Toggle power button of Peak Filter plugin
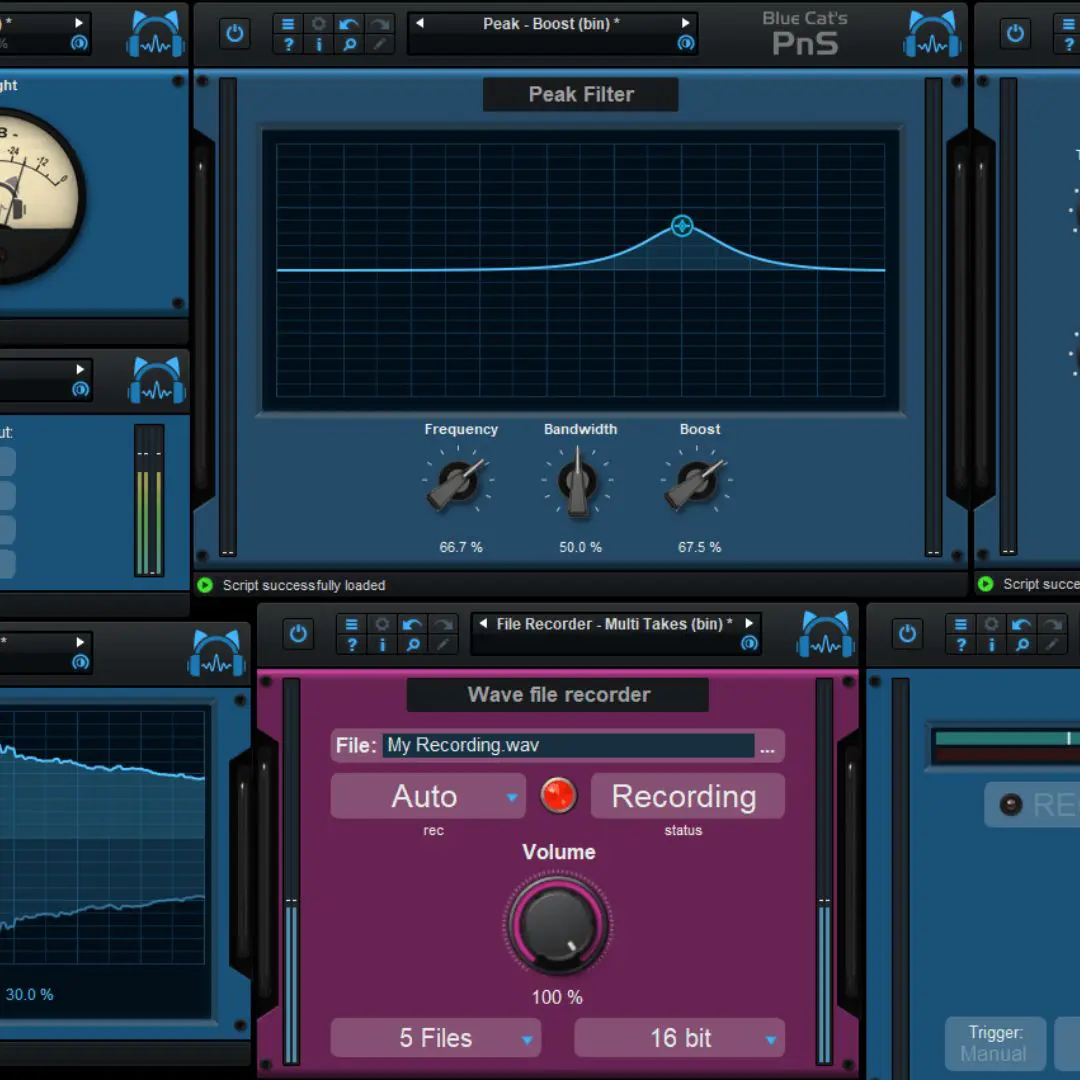The image size is (1080, 1080). tap(234, 33)
